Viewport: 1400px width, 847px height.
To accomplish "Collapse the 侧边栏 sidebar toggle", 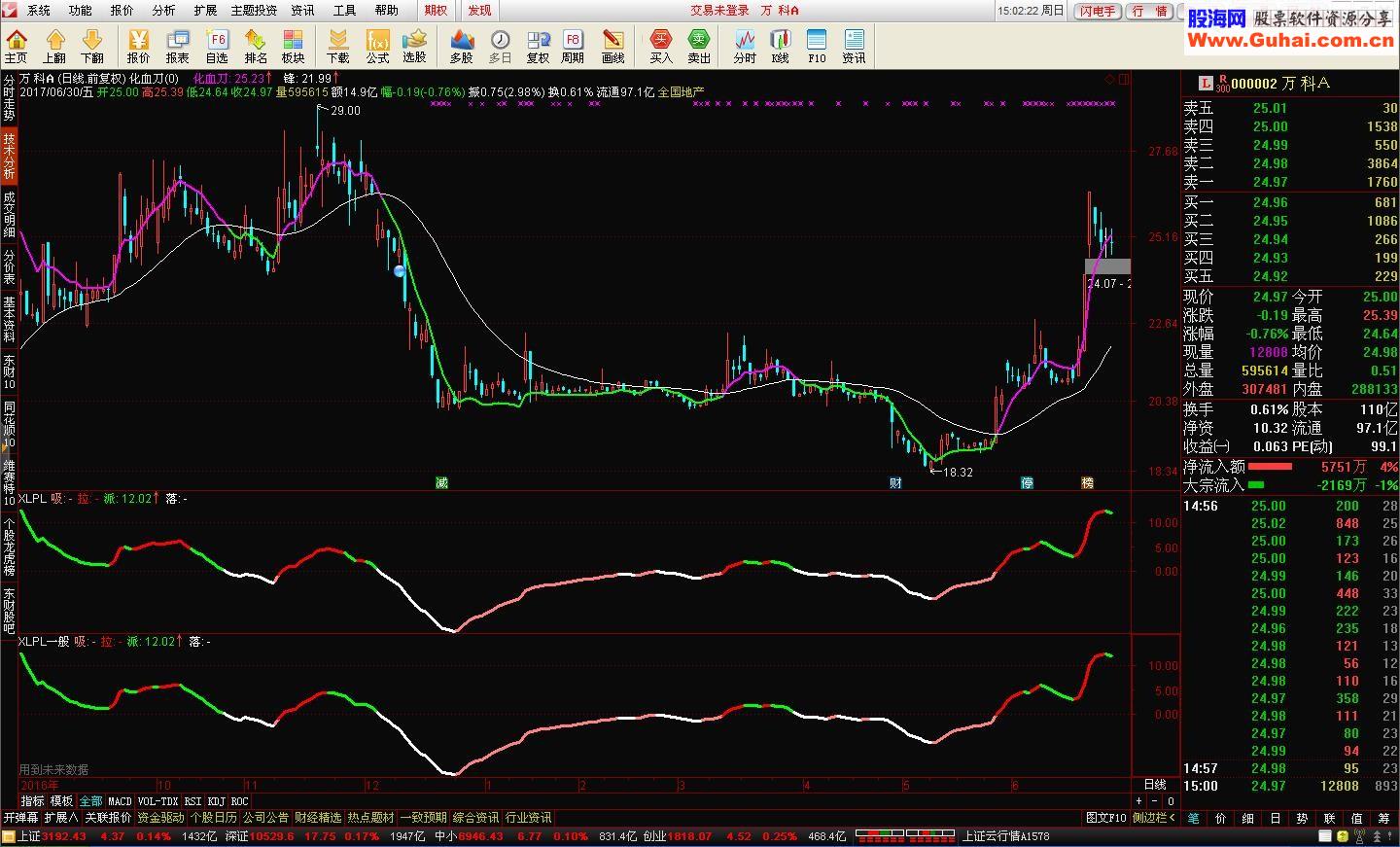I will 1155,818.
